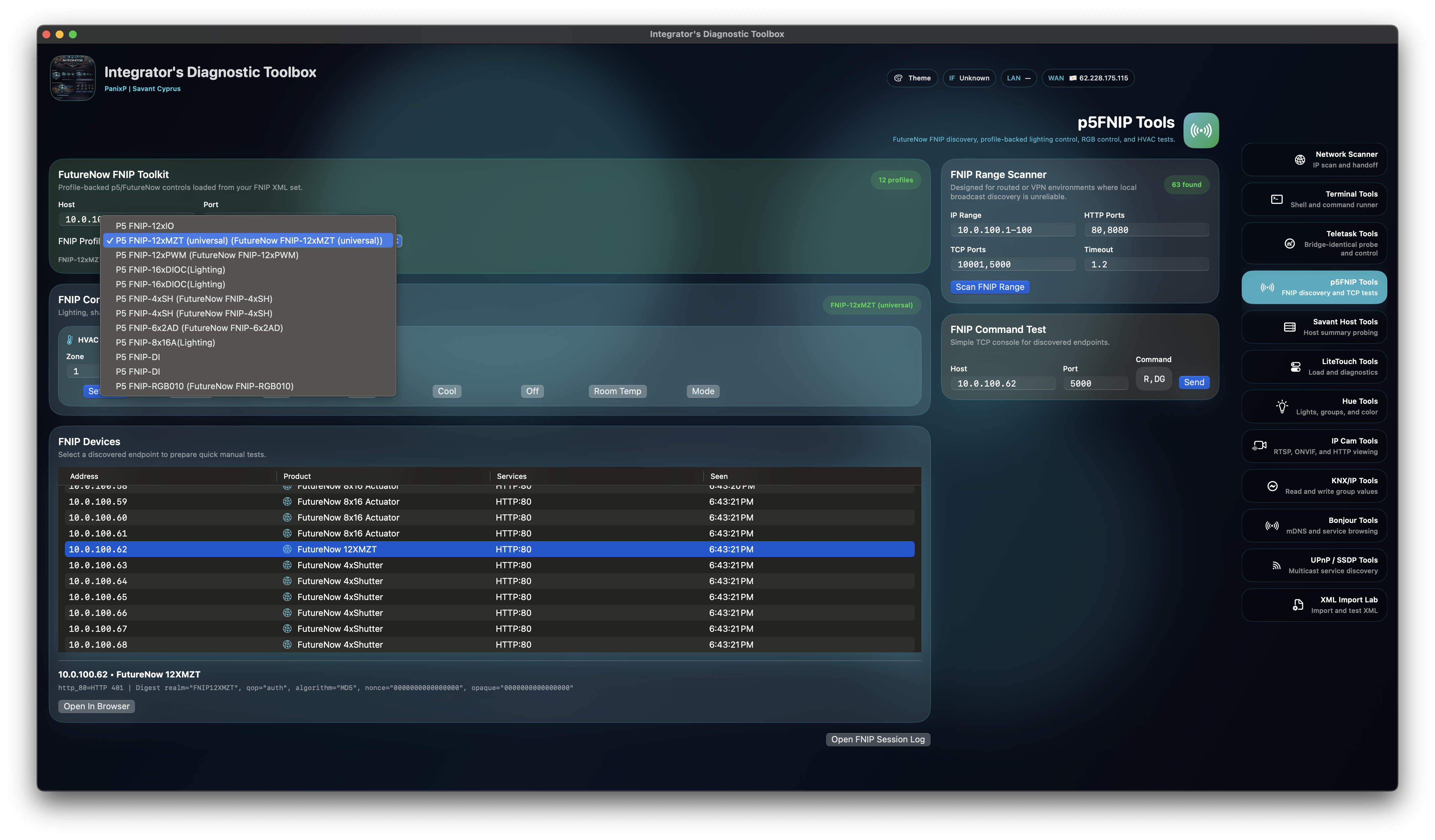The image size is (1435, 840).
Task: Open Network Scanner globe icon
Action: click(1300, 160)
